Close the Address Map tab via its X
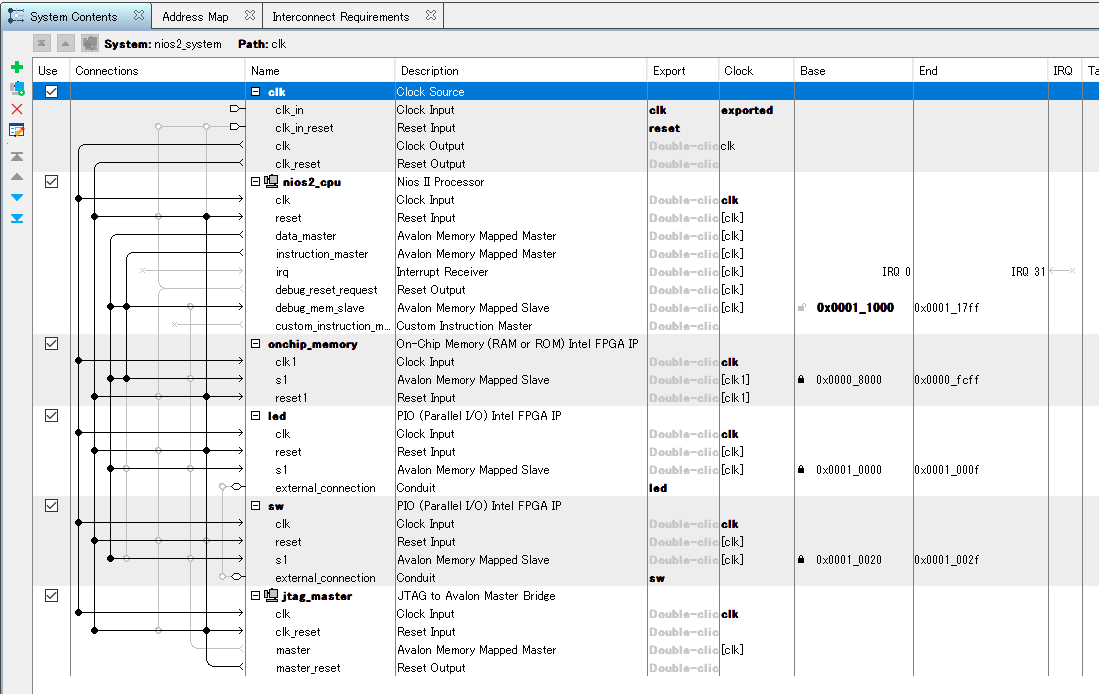Image resolution: width=1099 pixels, height=694 pixels. 250,16
